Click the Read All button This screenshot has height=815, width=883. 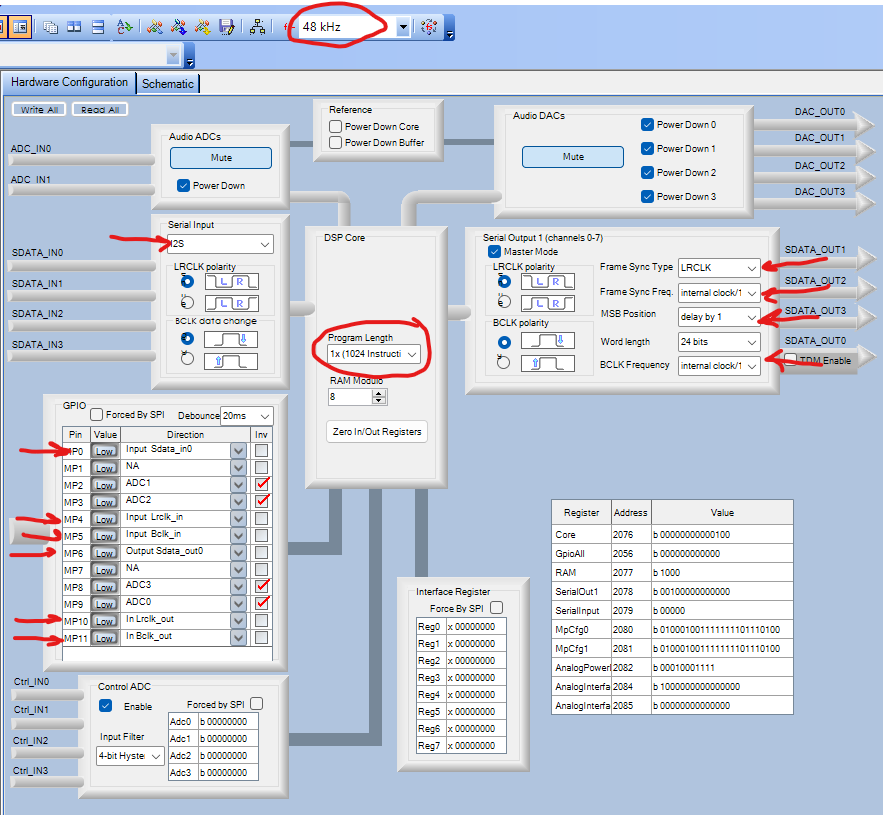pos(100,109)
